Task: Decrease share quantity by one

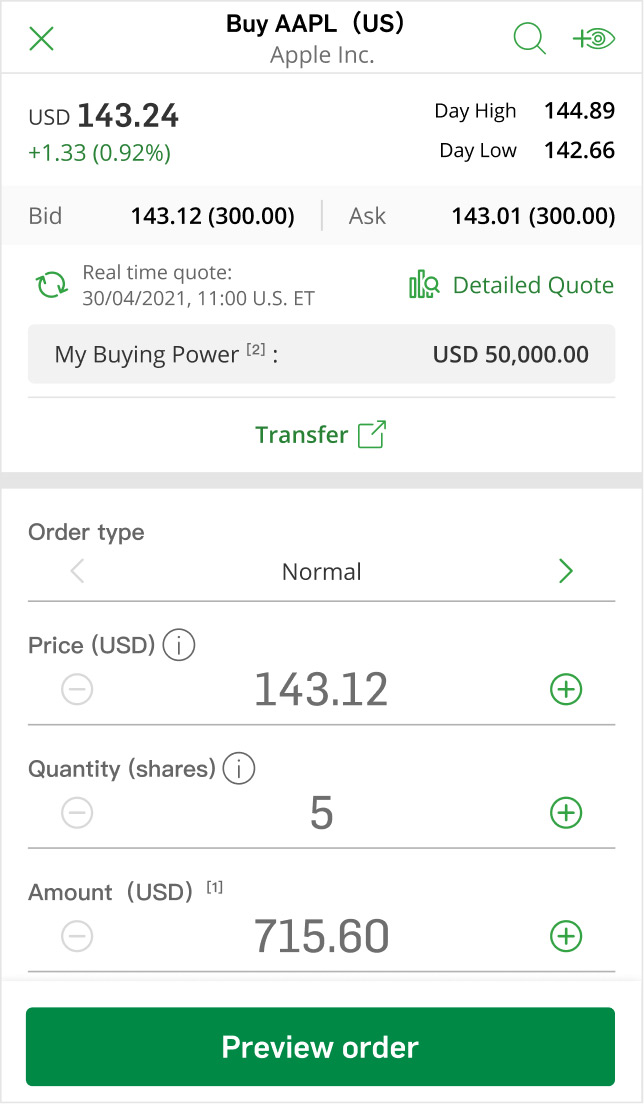Action: pyautogui.click(x=77, y=813)
